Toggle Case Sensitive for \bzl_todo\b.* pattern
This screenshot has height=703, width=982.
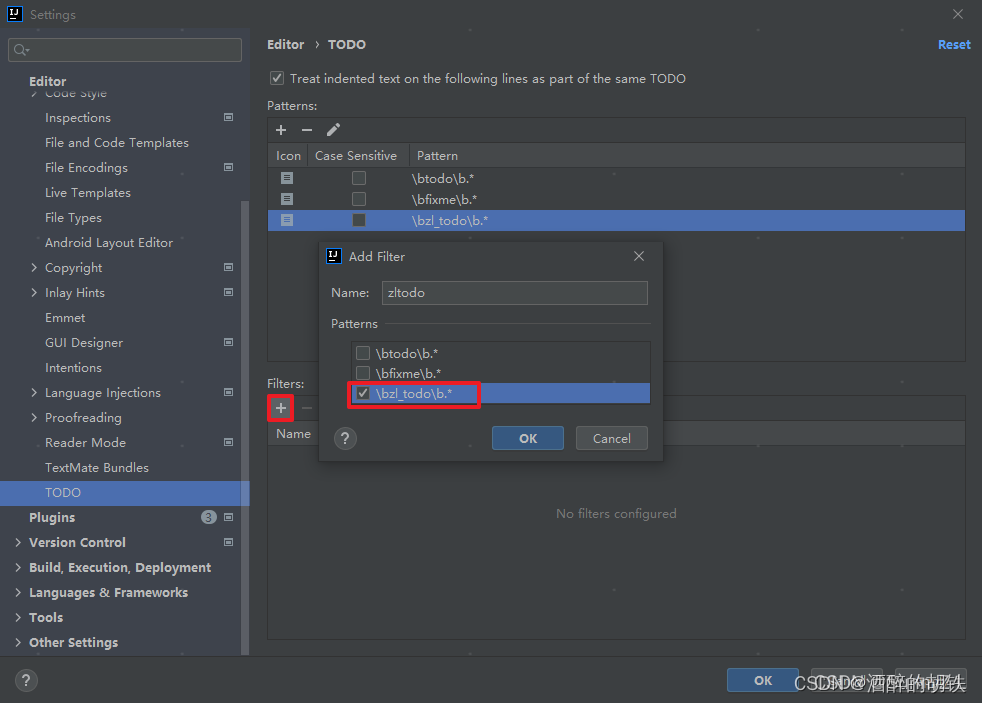point(359,220)
